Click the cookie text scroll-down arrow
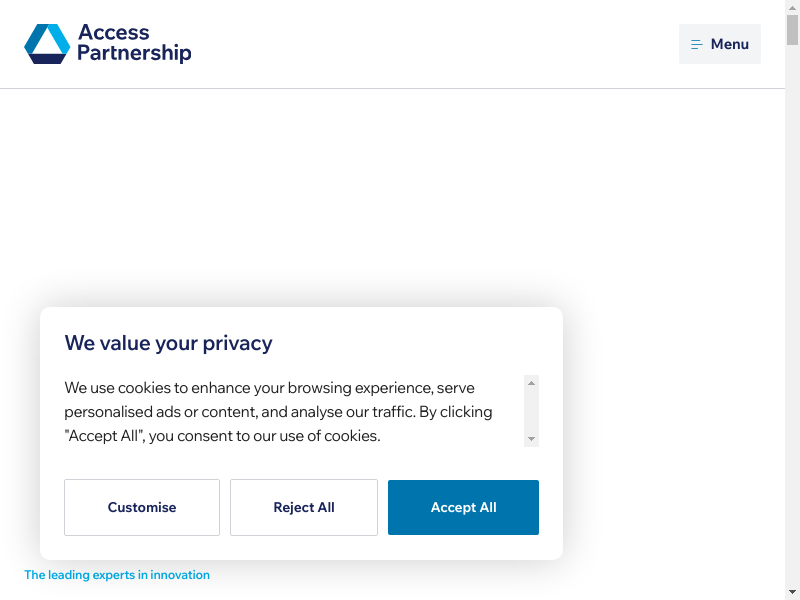The image size is (800, 600). (x=532, y=439)
